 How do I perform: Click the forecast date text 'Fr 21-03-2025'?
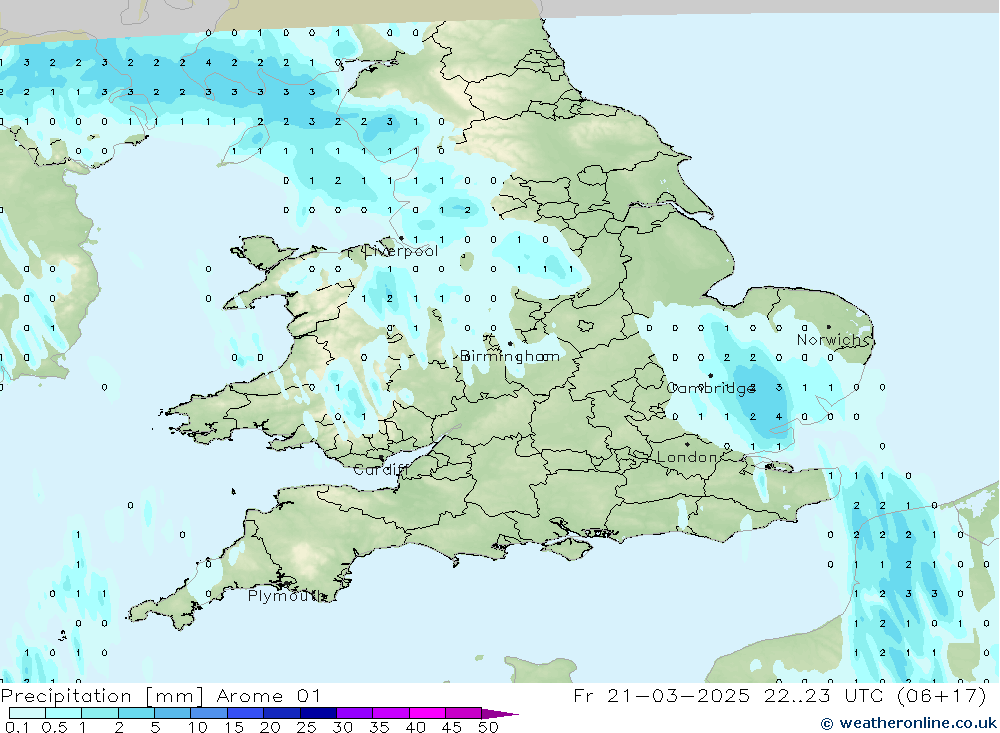coord(661,696)
